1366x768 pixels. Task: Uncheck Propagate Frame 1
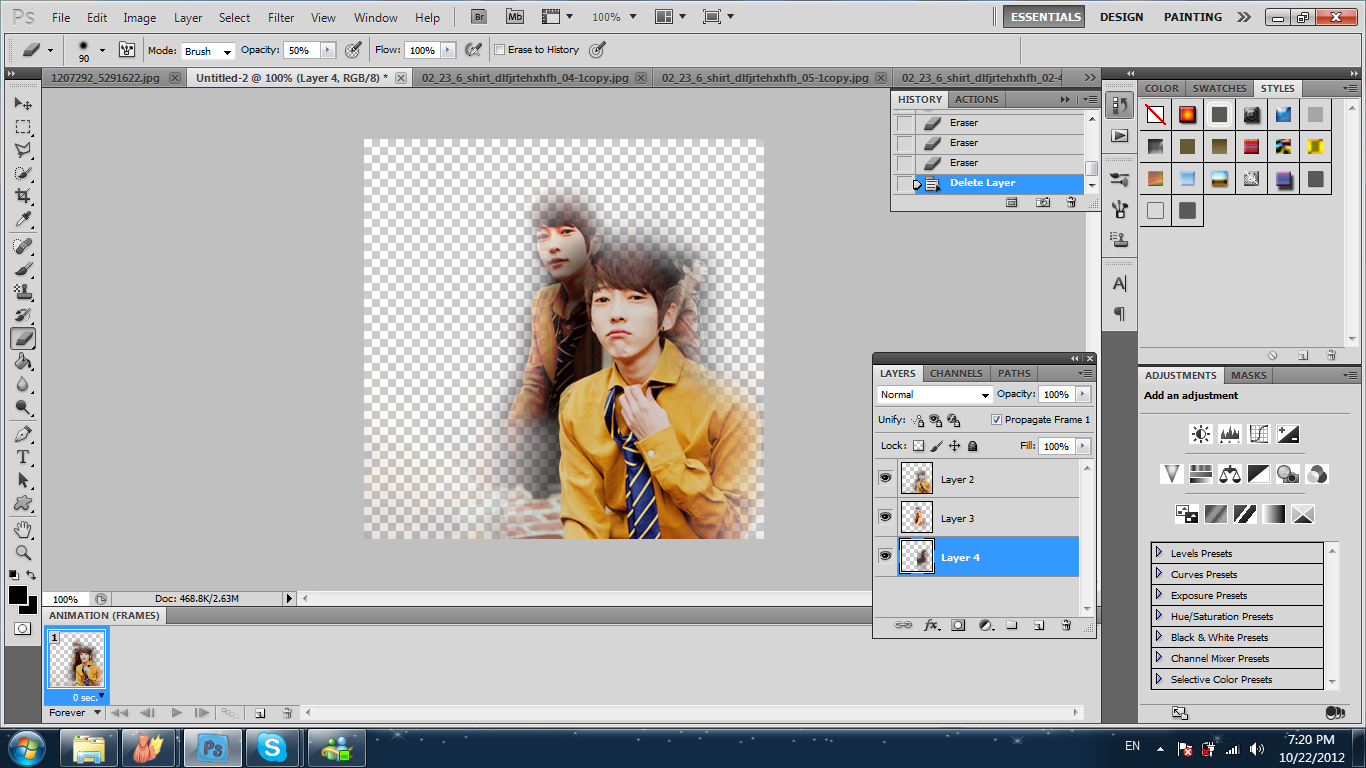[x=996, y=420]
